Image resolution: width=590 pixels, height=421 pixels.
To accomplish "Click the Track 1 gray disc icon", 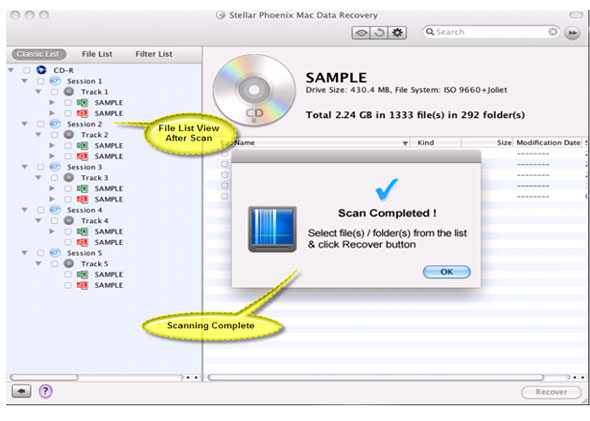I will (68, 91).
